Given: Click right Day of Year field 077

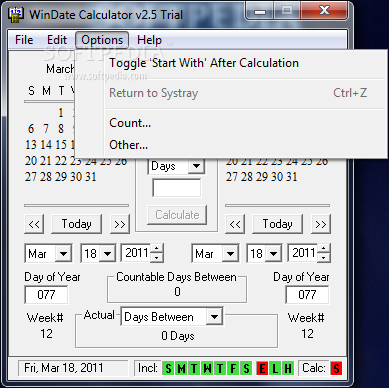Looking at the screenshot, I should tap(307, 295).
